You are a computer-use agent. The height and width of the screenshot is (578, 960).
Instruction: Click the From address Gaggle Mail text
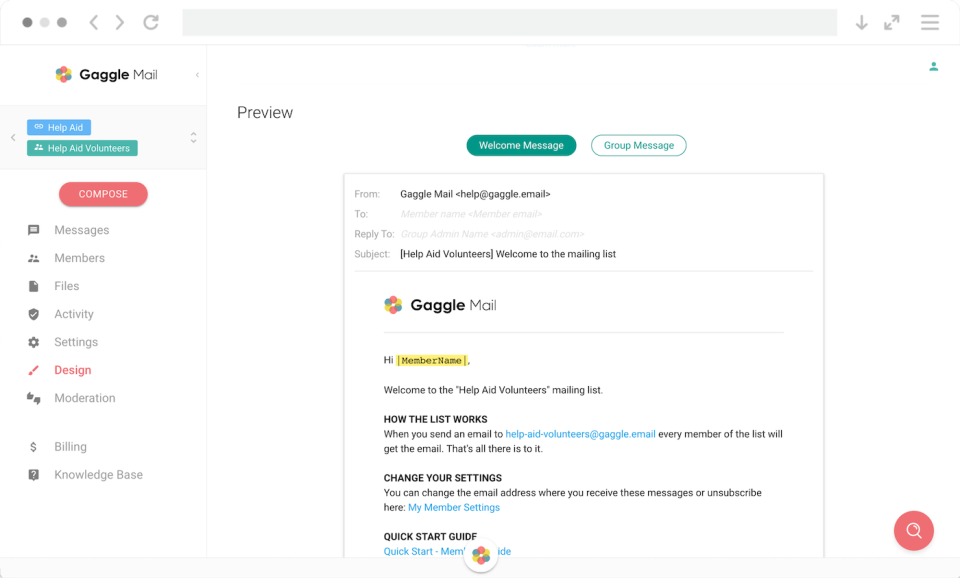(x=475, y=194)
